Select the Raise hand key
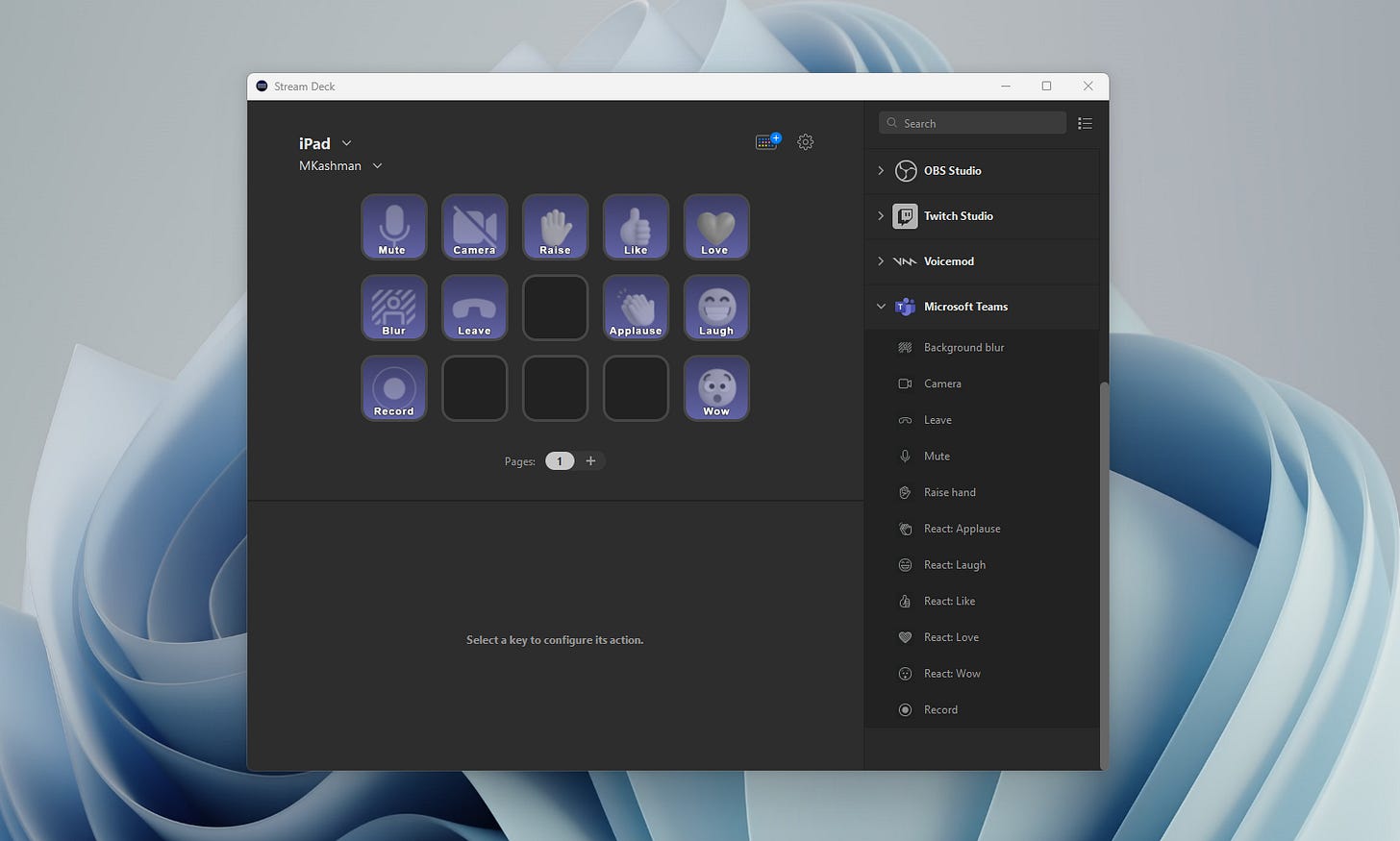 pyautogui.click(x=555, y=227)
